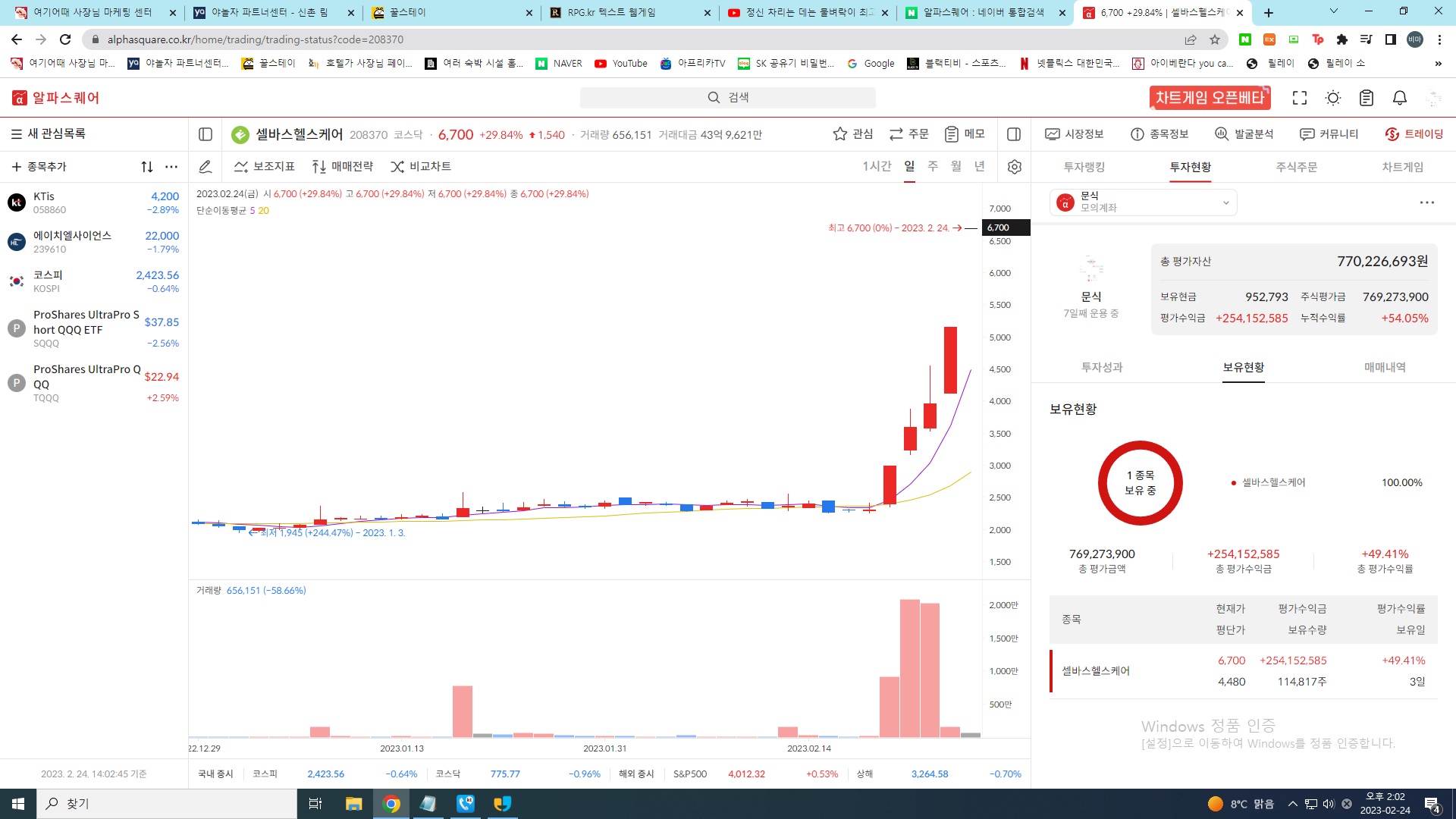Open watchlist more options ellipsis

tap(171, 167)
